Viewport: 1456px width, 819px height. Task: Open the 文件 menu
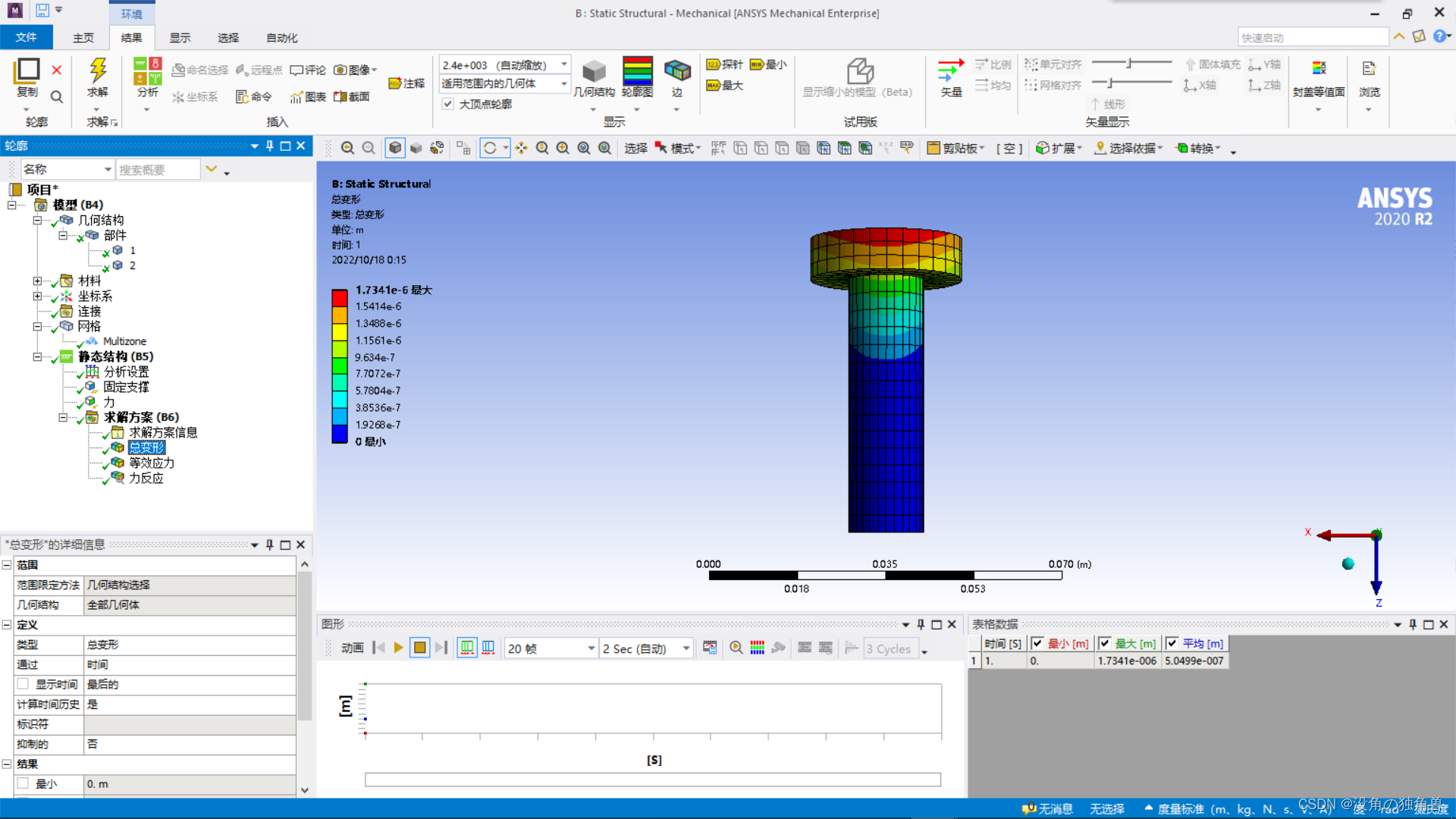[26, 37]
